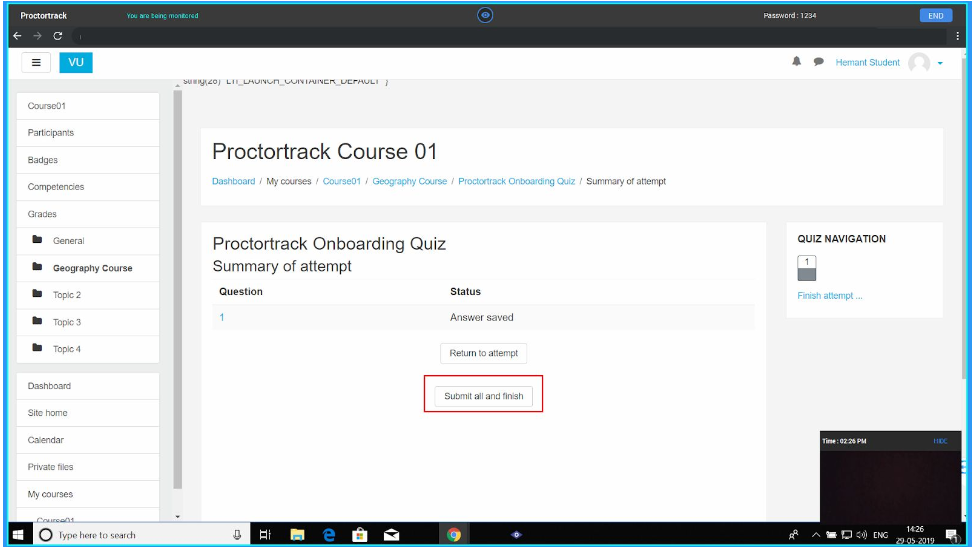The width and height of the screenshot is (977, 552).
Task: Open Windows Start menu
Action: point(18,535)
